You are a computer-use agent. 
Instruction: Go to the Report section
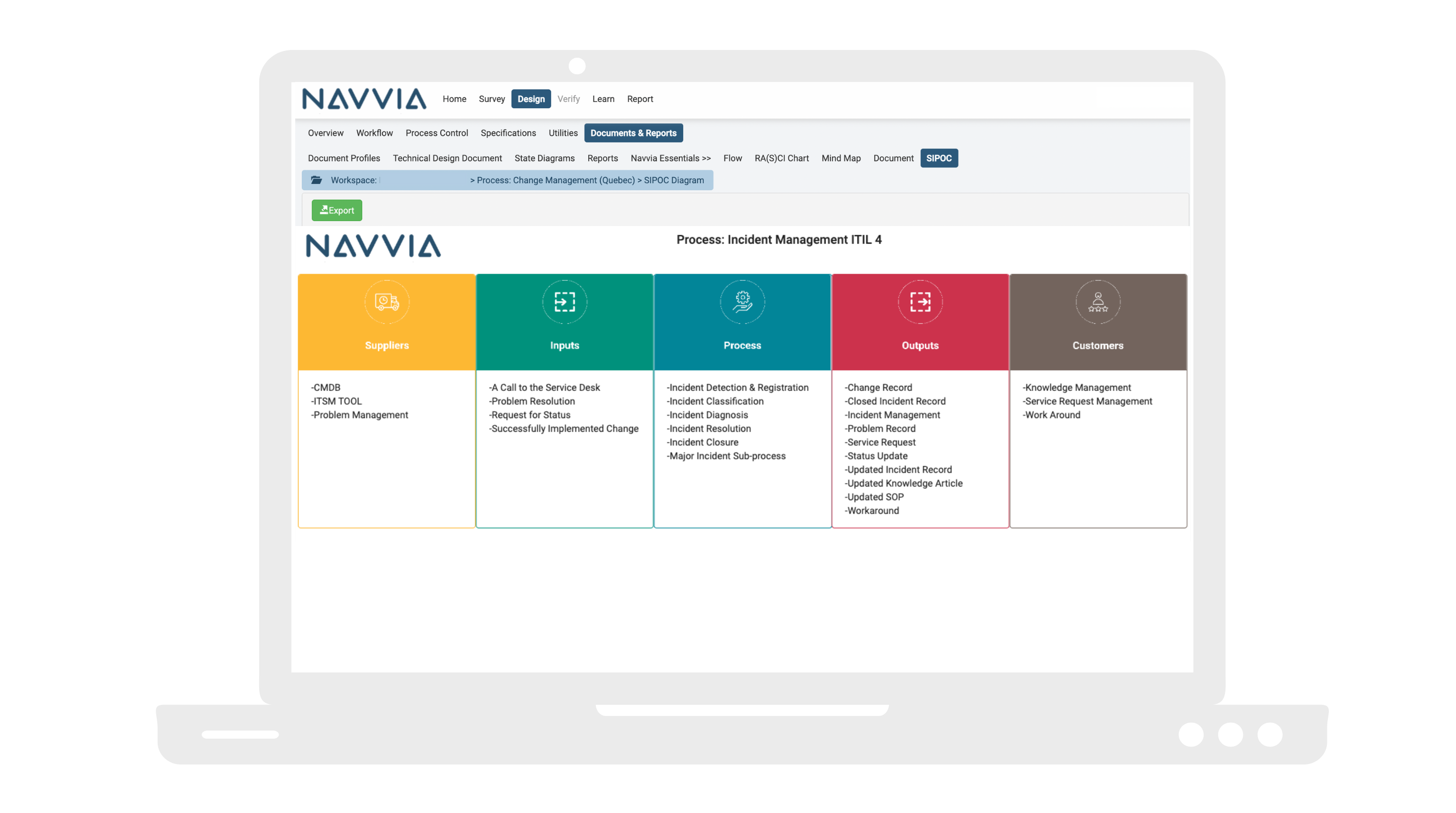pyautogui.click(x=640, y=99)
